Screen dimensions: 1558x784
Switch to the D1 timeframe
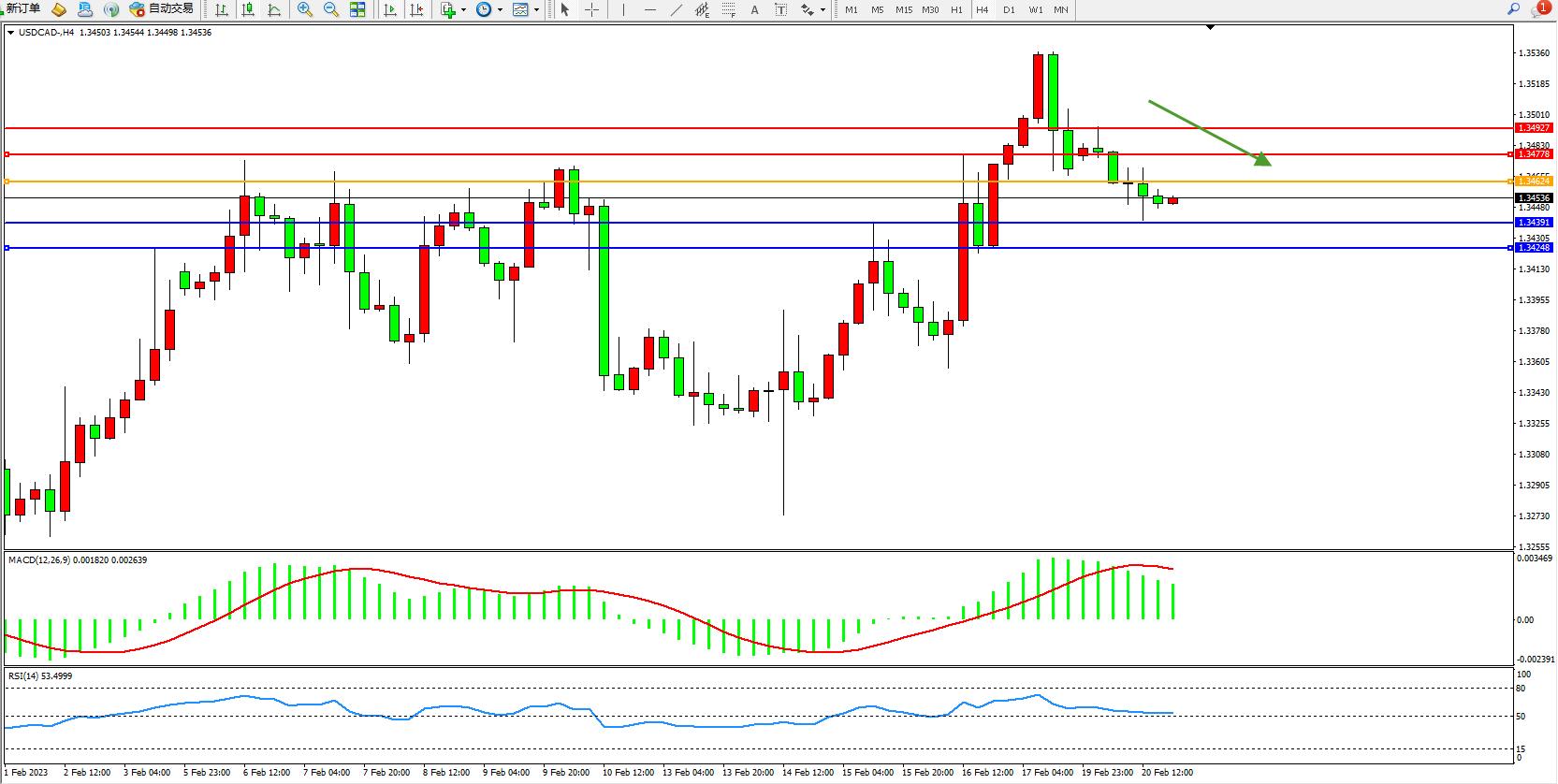coord(1009,9)
